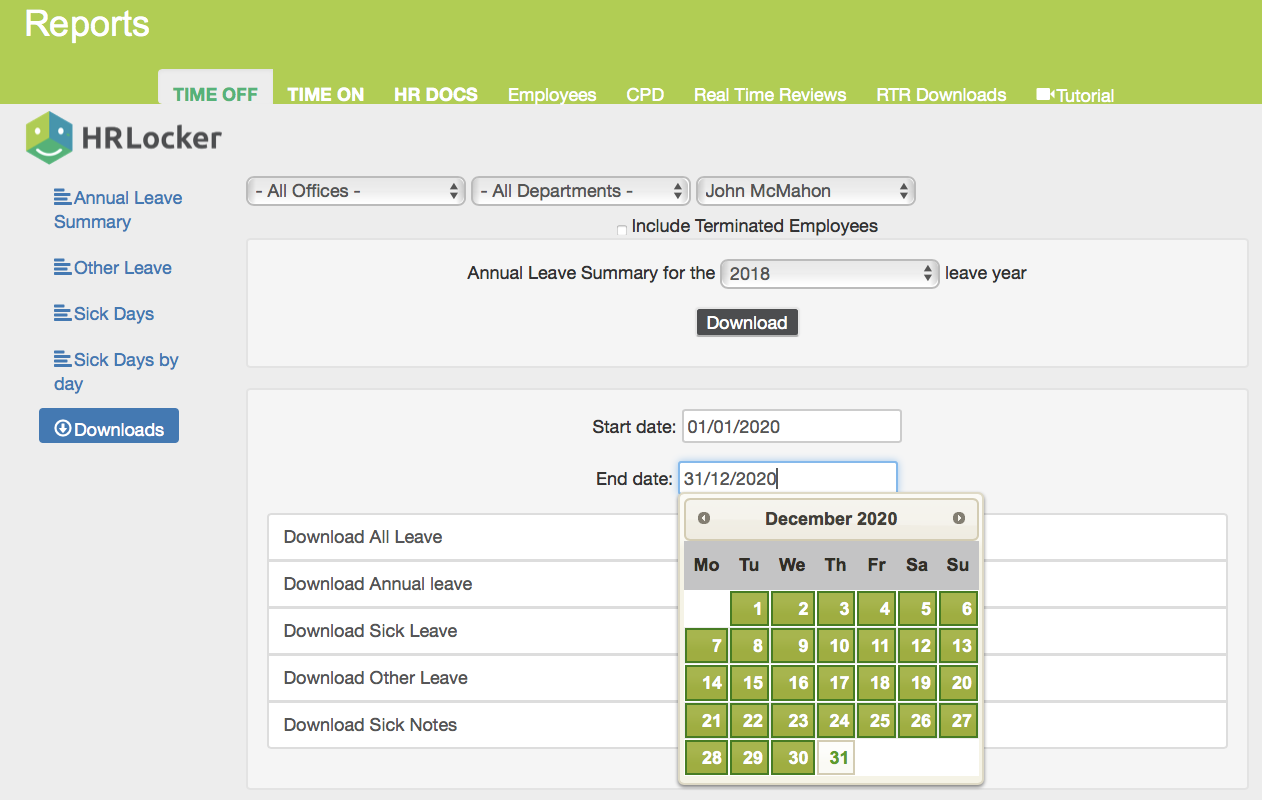Screen dimensions: 1262x800
Task: Open the John McMahon employee dropdown
Action: coord(805,191)
